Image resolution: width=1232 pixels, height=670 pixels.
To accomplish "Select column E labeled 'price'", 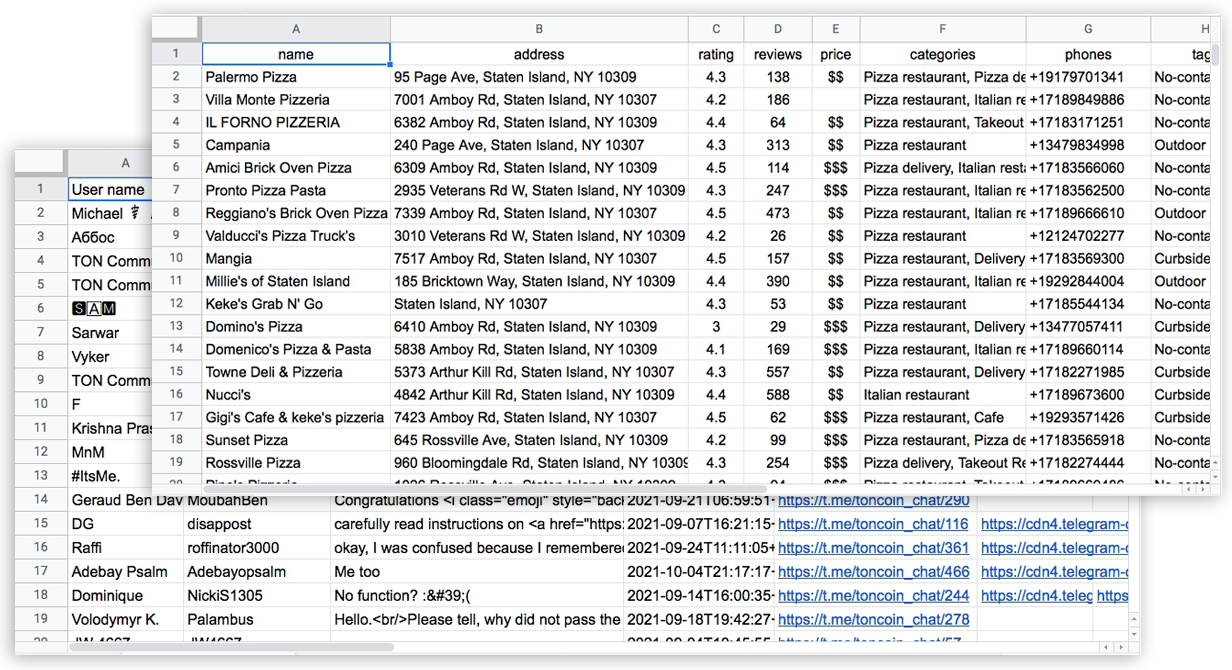I will point(835,29).
